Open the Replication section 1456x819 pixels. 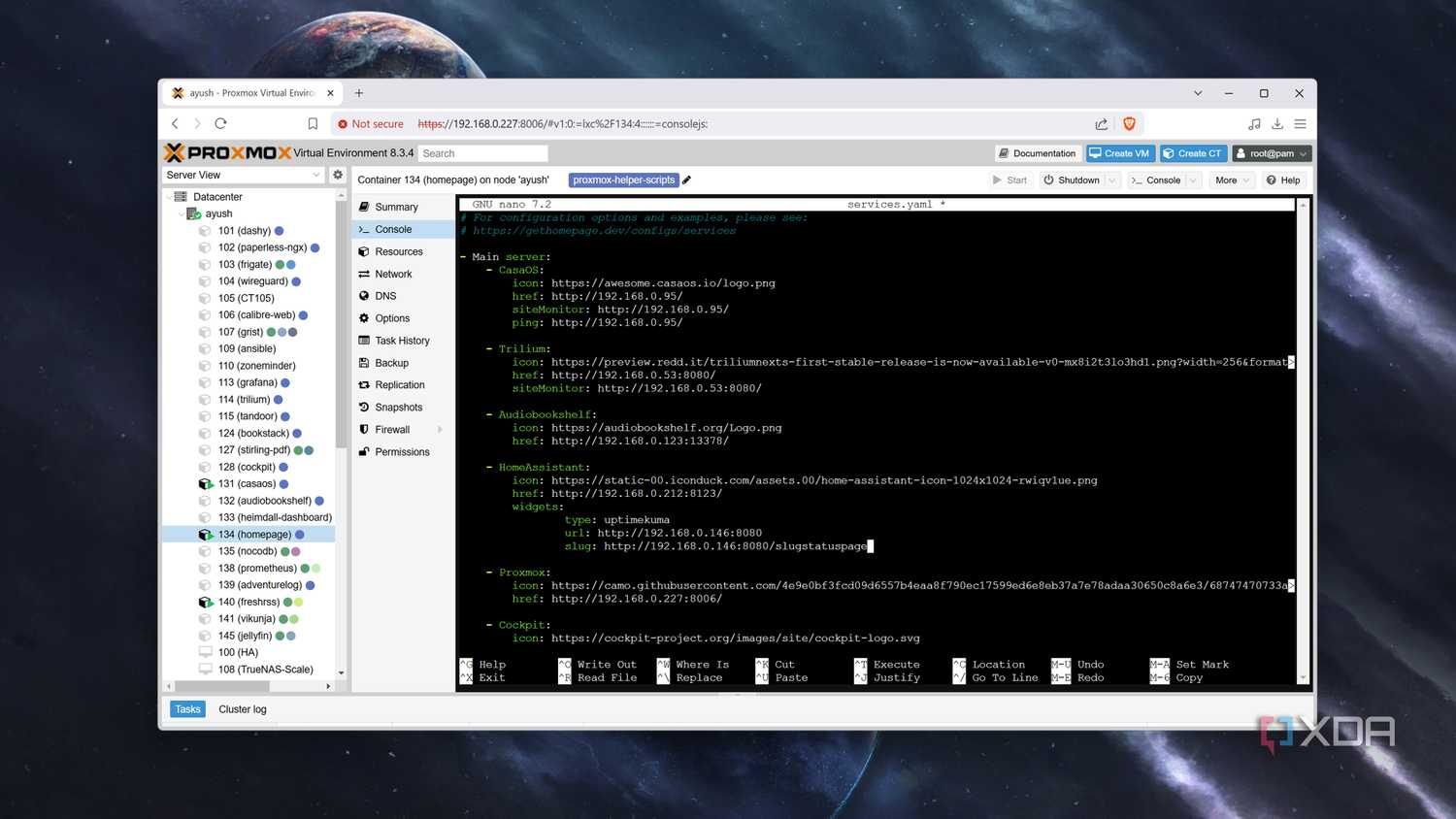(400, 385)
